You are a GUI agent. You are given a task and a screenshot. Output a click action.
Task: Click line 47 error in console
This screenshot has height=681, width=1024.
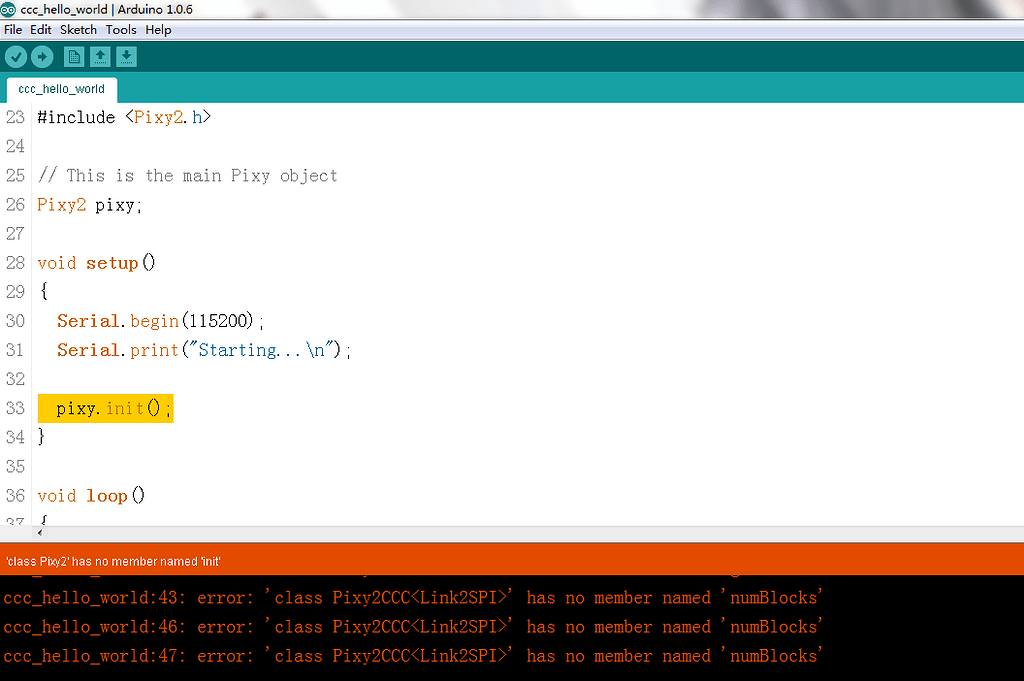click(x=412, y=656)
